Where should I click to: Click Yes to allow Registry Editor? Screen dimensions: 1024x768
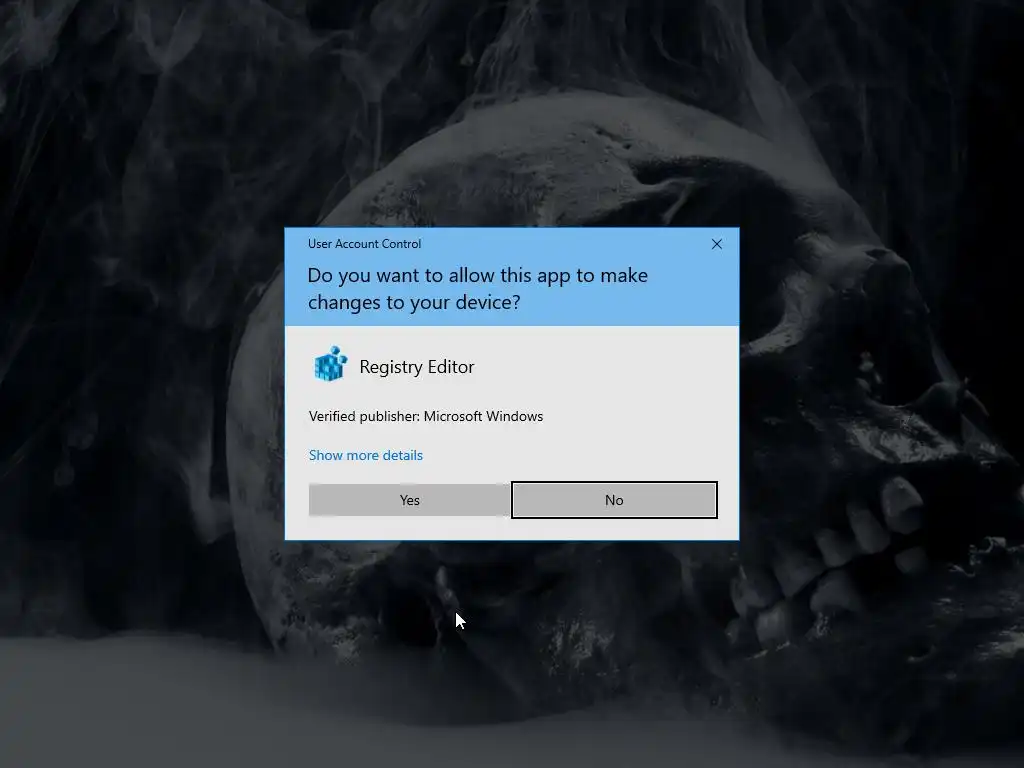click(x=409, y=500)
